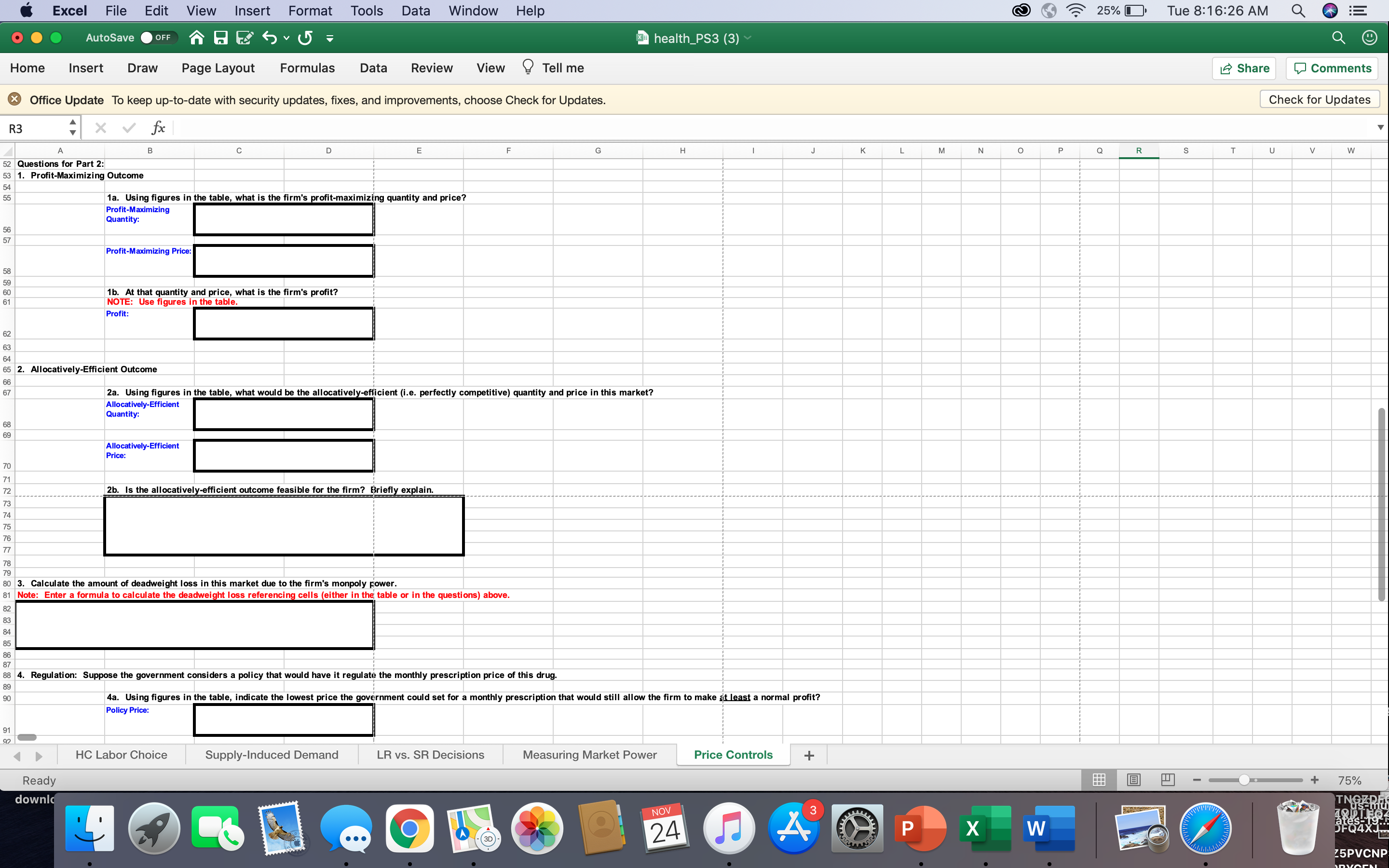Image resolution: width=1389 pixels, height=868 pixels.
Task: Click the Share icon
Action: click(x=1244, y=68)
